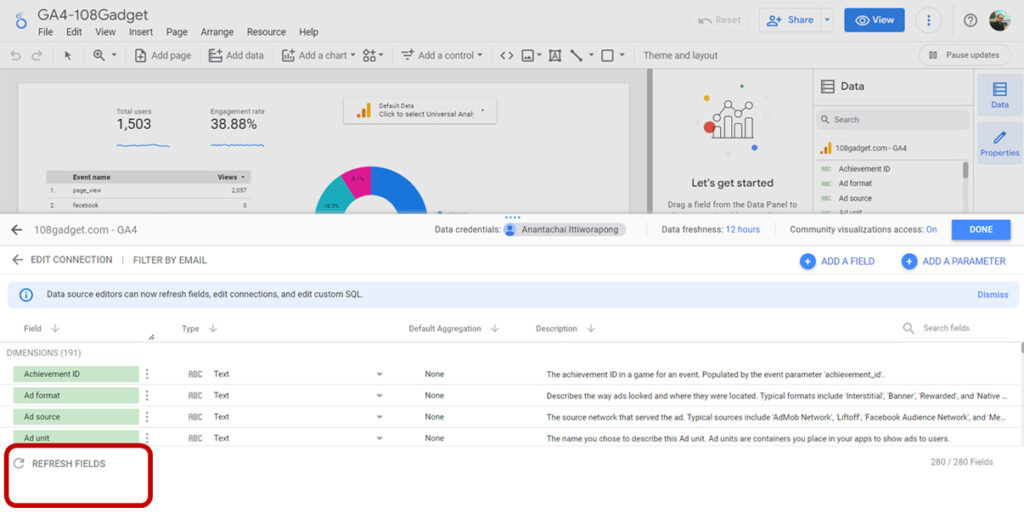The height and width of the screenshot is (530, 1024).
Task: Open FILTER BY EMAIL option
Action: 170,260
